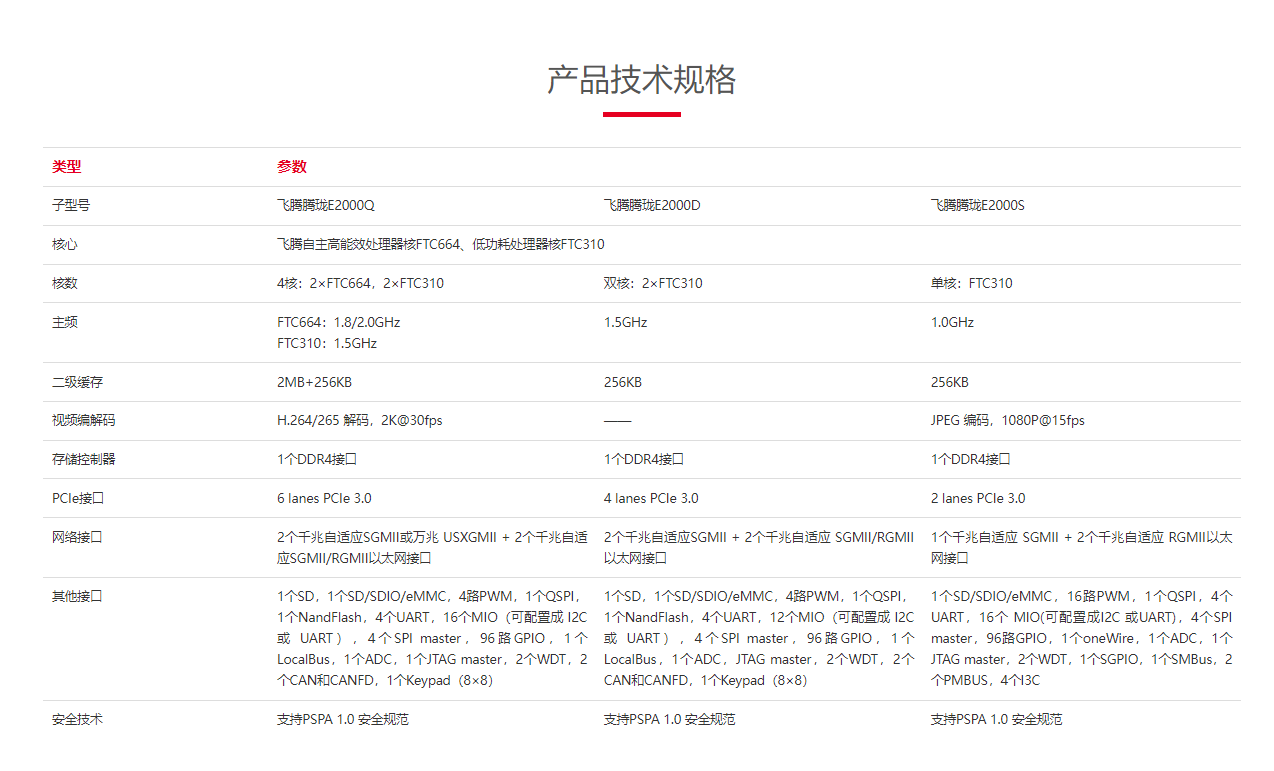
Task: Click the 双核：2×FTC310 cell
Action: (653, 284)
